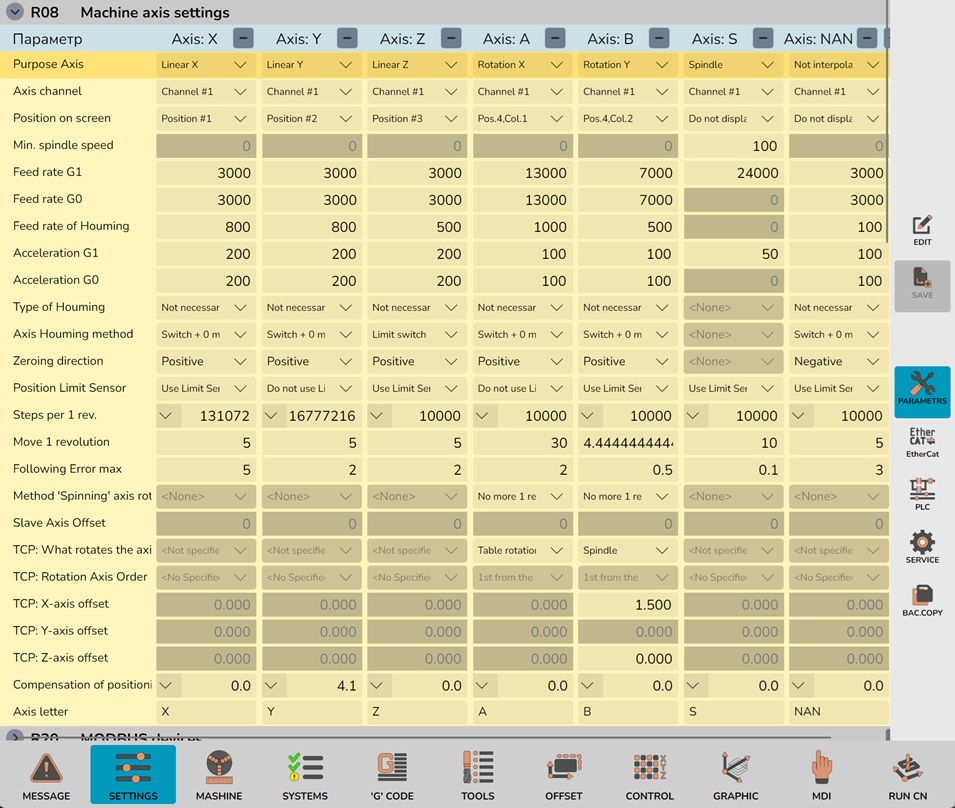Switch to the CONTROL tab
Screen dimensions: 955x808
coord(649,775)
